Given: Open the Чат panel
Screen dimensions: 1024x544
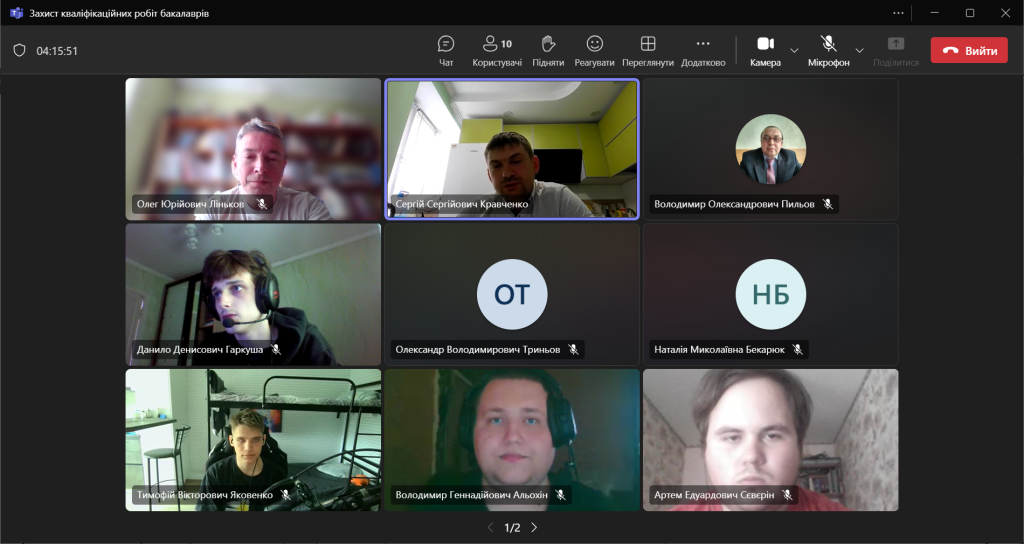Looking at the screenshot, I should (x=446, y=51).
